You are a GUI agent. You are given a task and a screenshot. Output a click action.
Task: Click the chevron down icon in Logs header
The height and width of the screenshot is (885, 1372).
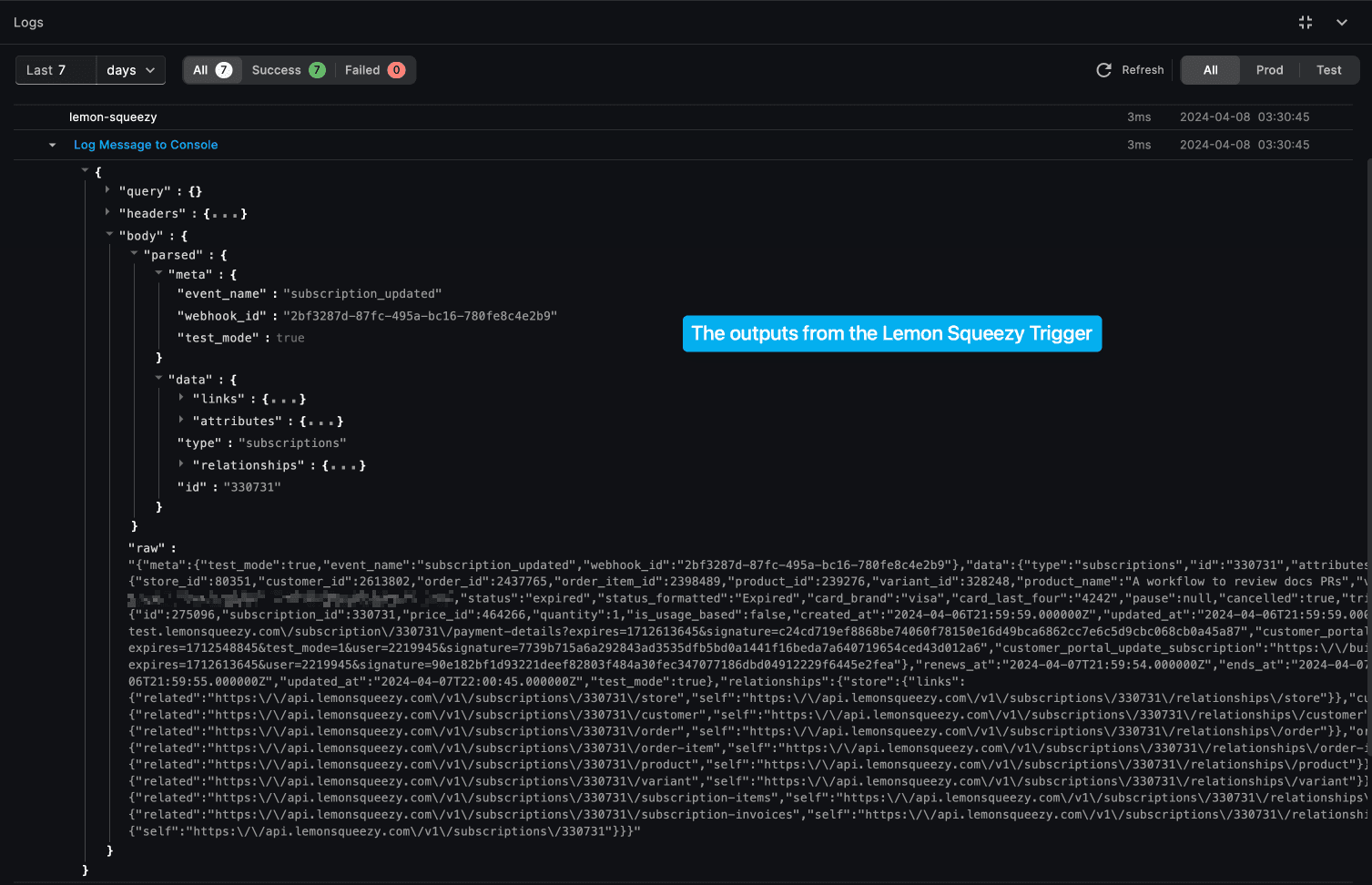[1341, 23]
